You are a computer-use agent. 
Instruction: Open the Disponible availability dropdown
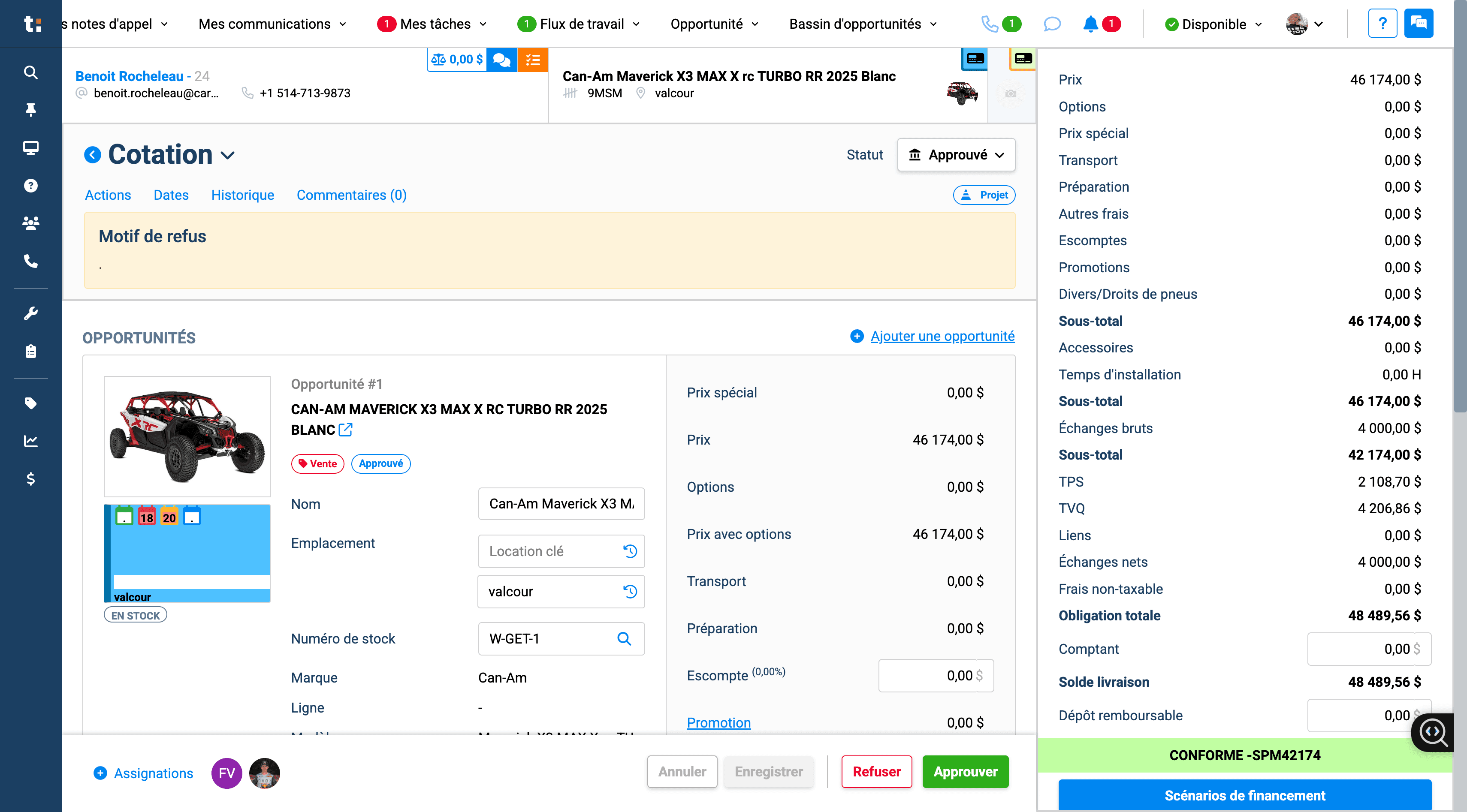pos(1213,24)
